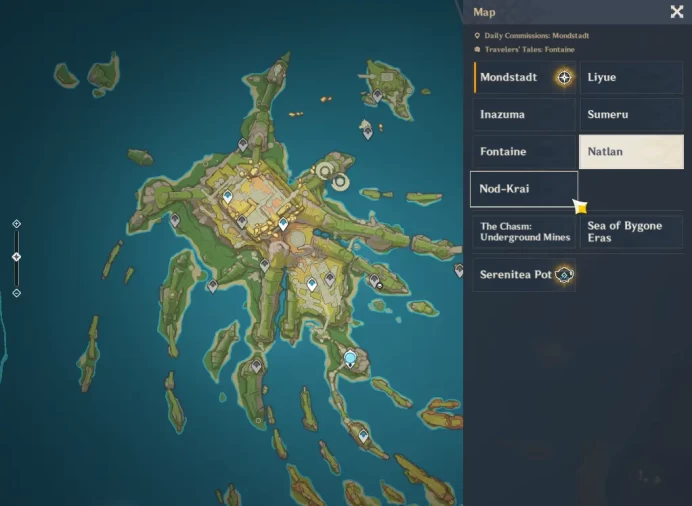Image resolution: width=692 pixels, height=506 pixels.
Task: Select the locked waypoint on the west coast
Action: click(175, 220)
